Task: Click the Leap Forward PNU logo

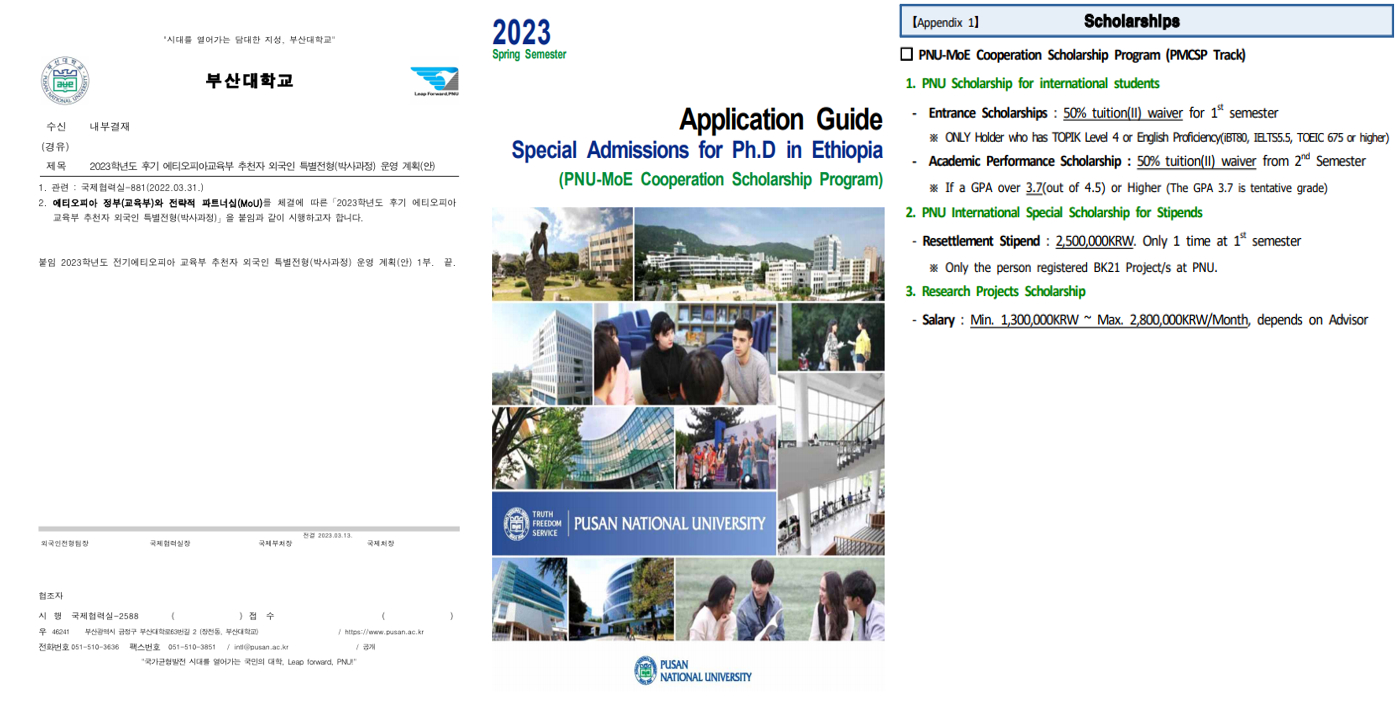Action: [435, 81]
